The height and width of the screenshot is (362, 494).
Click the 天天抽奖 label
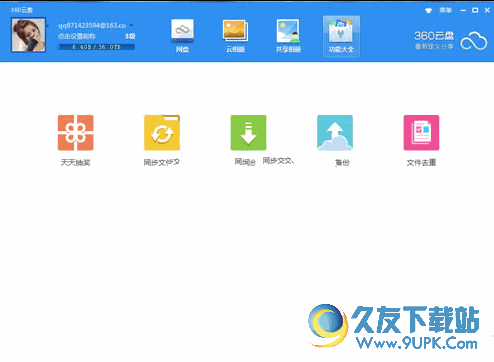(x=75, y=162)
